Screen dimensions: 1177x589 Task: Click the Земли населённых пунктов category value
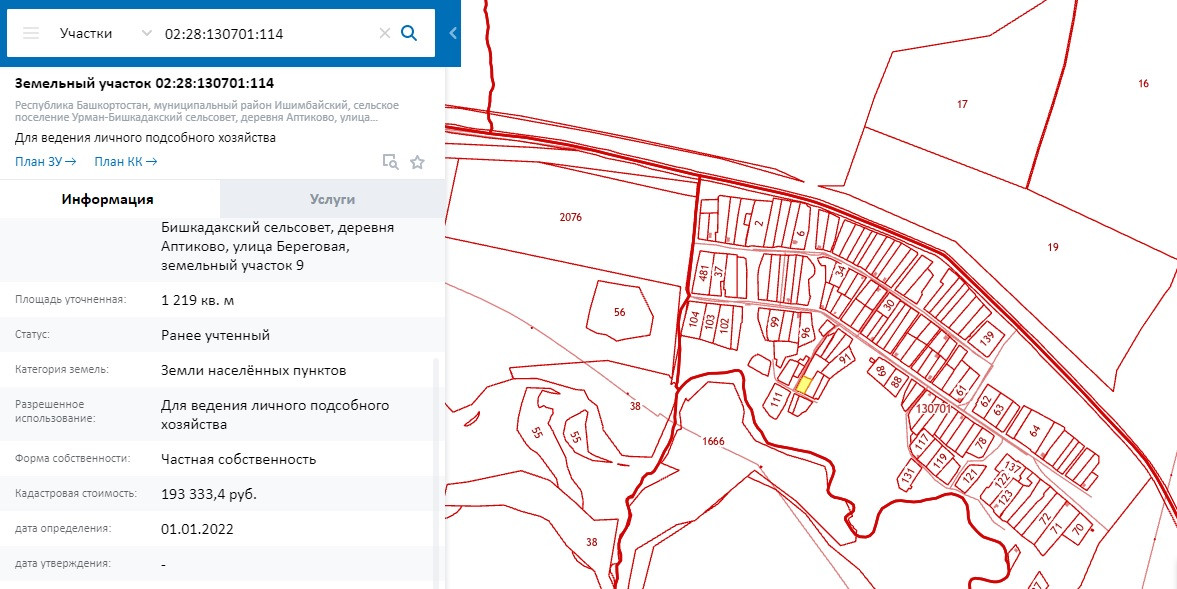click(254, 370)
